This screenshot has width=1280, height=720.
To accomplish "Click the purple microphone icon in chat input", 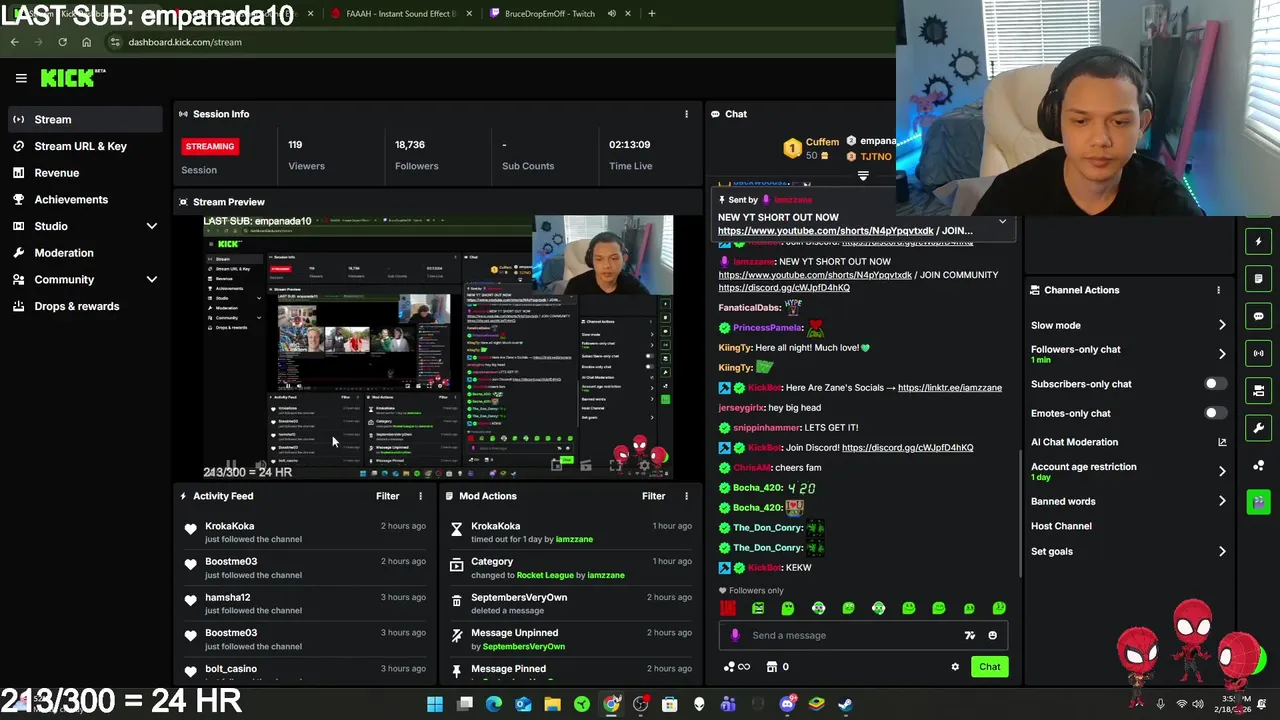I will click(735, 635).
